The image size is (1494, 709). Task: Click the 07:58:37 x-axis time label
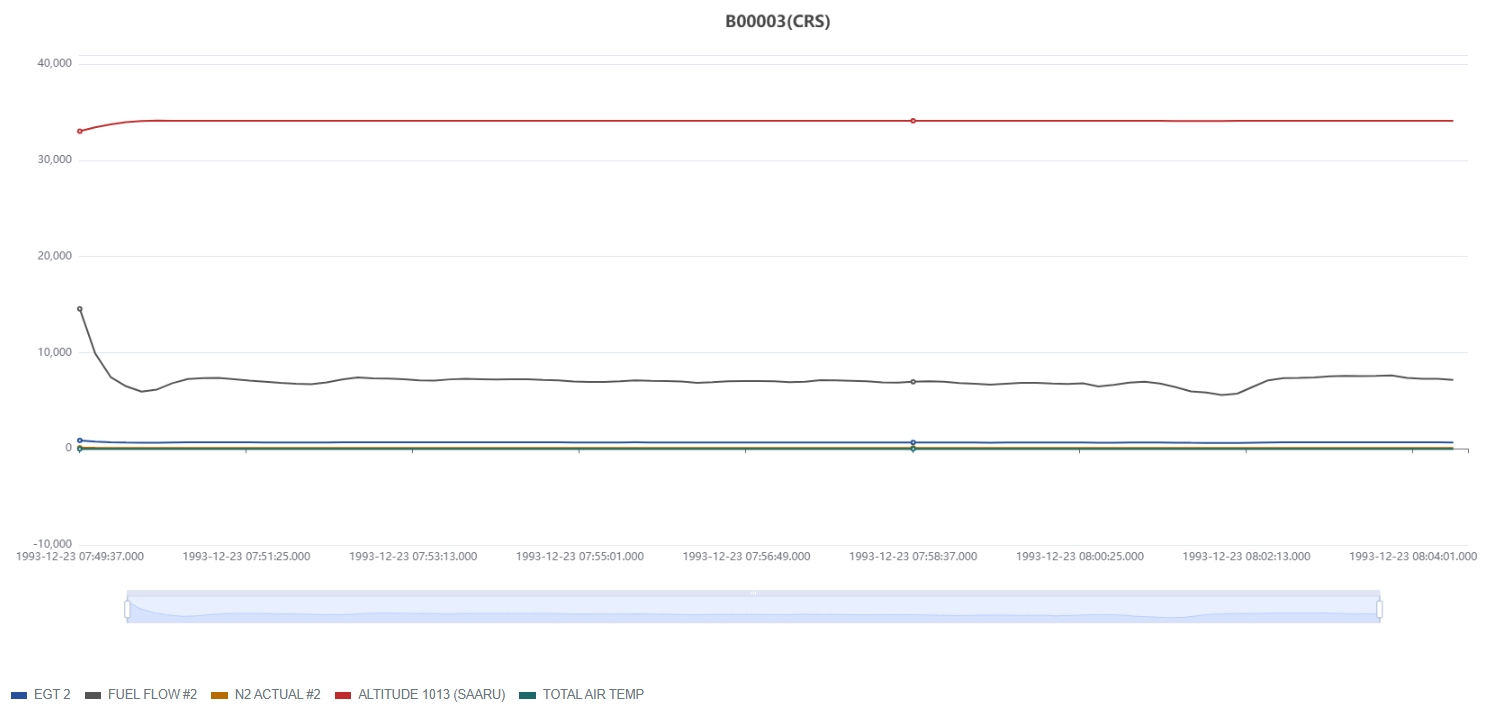913,556
